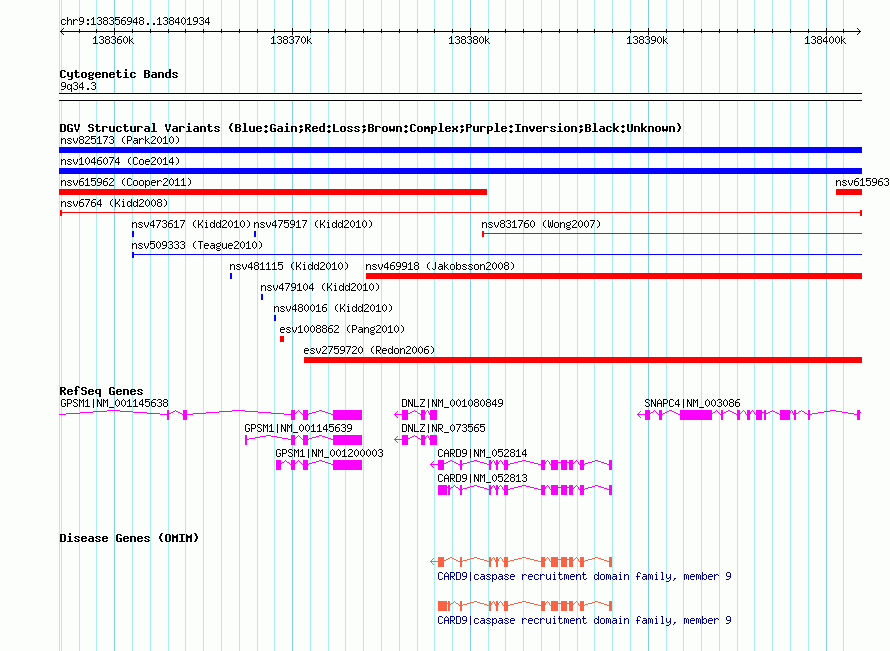
Task: Click the nsv615963 red bar at right edge
Action: [x=849, y=192]
